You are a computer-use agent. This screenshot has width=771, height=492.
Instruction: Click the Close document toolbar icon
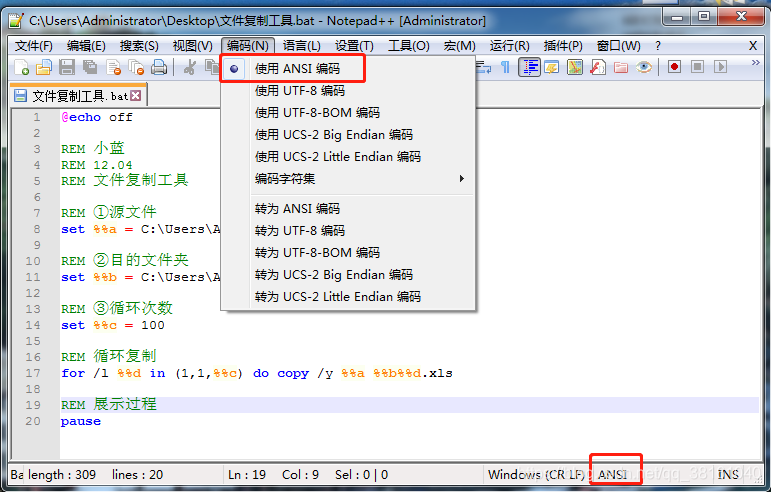[113, 67]
